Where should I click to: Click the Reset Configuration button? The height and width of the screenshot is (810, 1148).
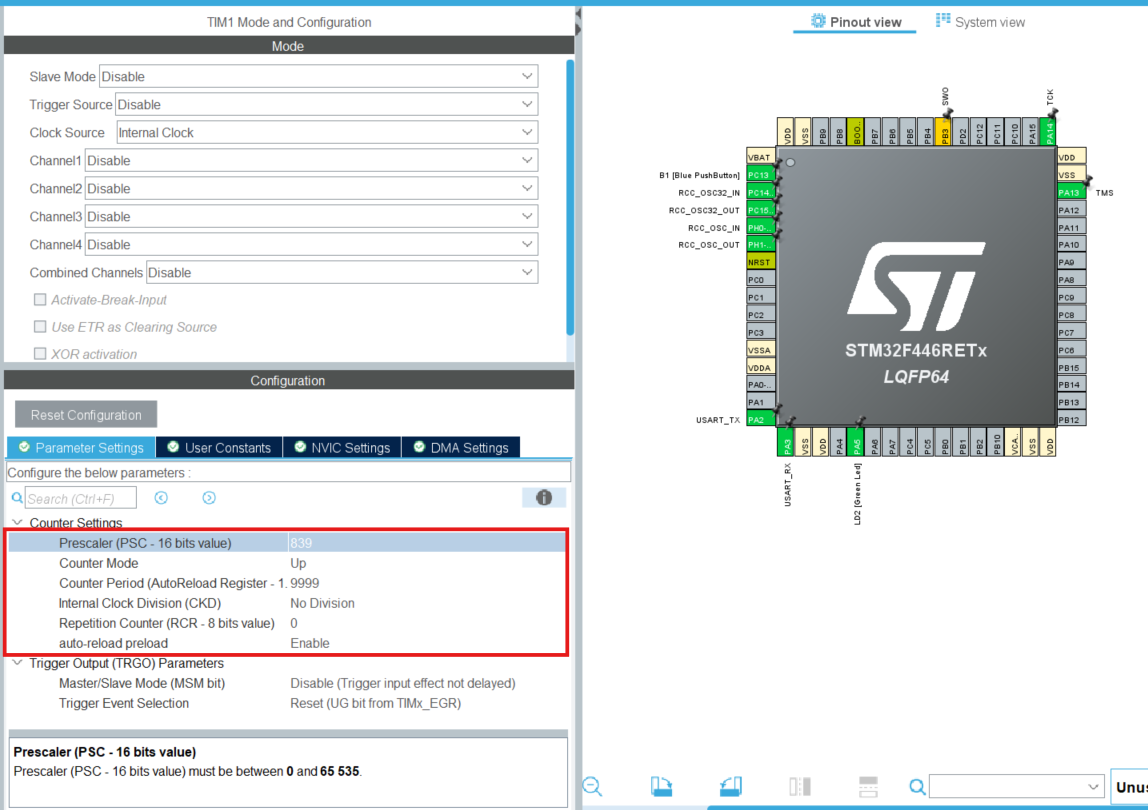86,415
